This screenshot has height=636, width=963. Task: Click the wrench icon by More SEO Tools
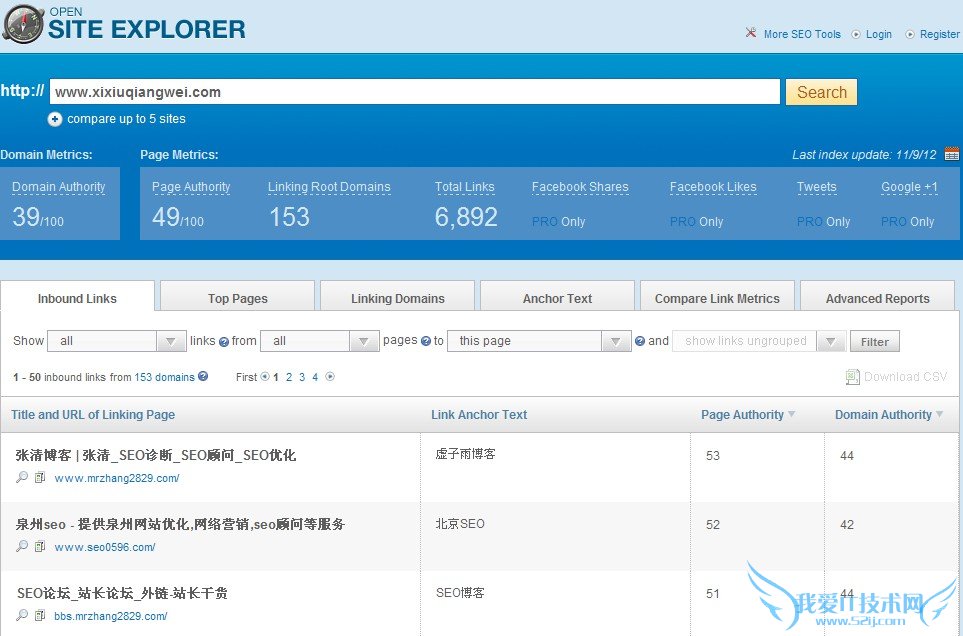pyautogui.click(x=751, y=33)
